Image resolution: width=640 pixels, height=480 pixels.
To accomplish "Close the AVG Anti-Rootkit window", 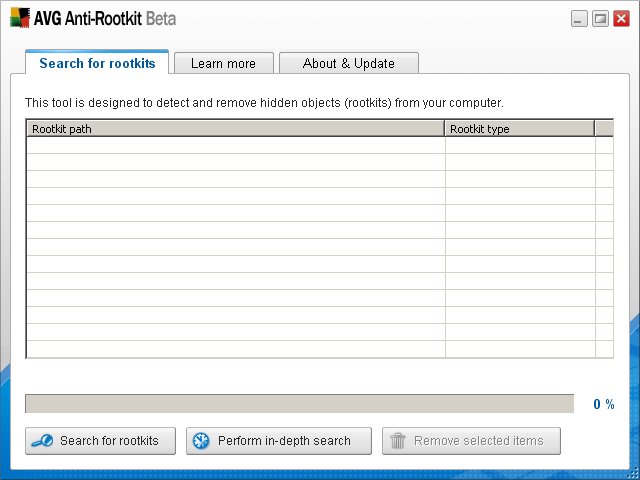I will coord(621,19).
